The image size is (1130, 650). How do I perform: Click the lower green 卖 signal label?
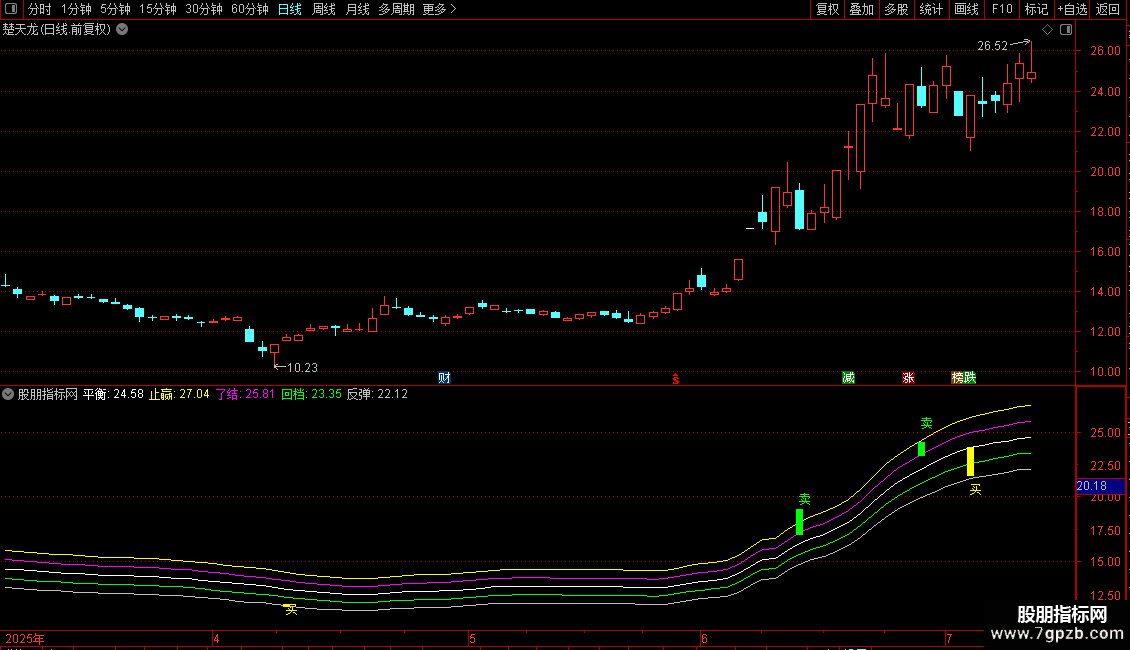point(805,499)
